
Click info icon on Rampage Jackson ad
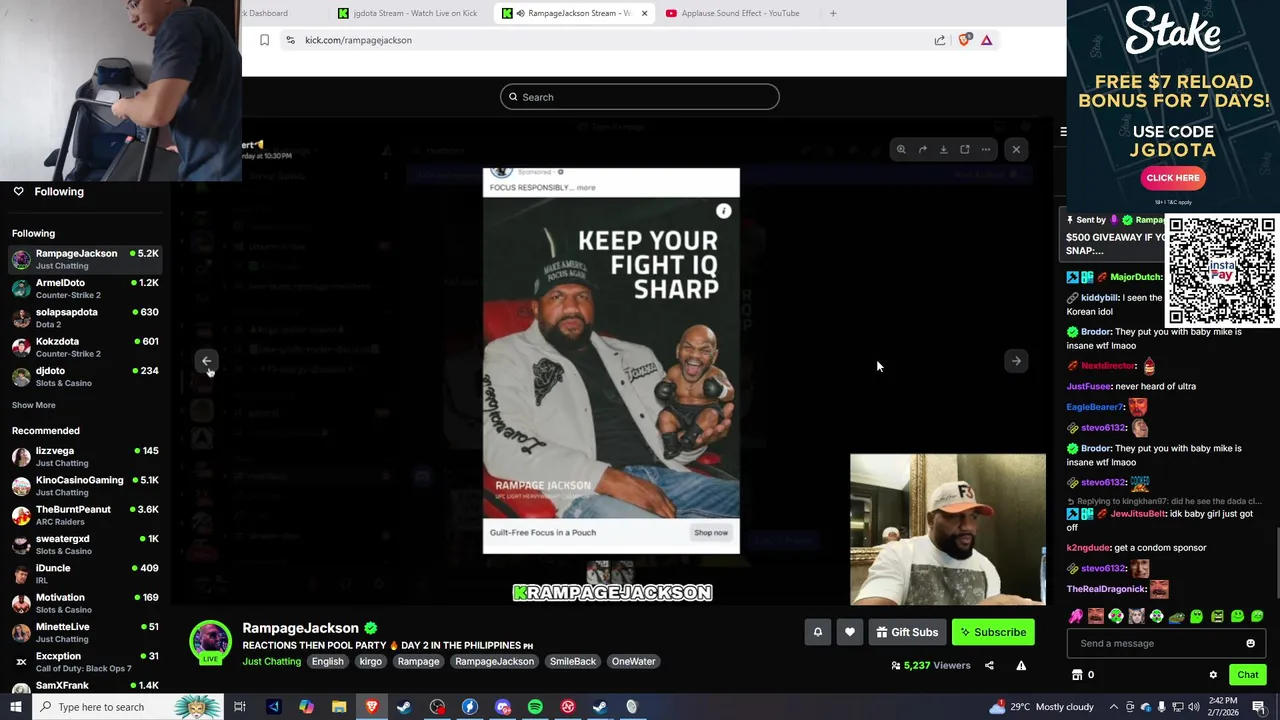coord(724,211)
